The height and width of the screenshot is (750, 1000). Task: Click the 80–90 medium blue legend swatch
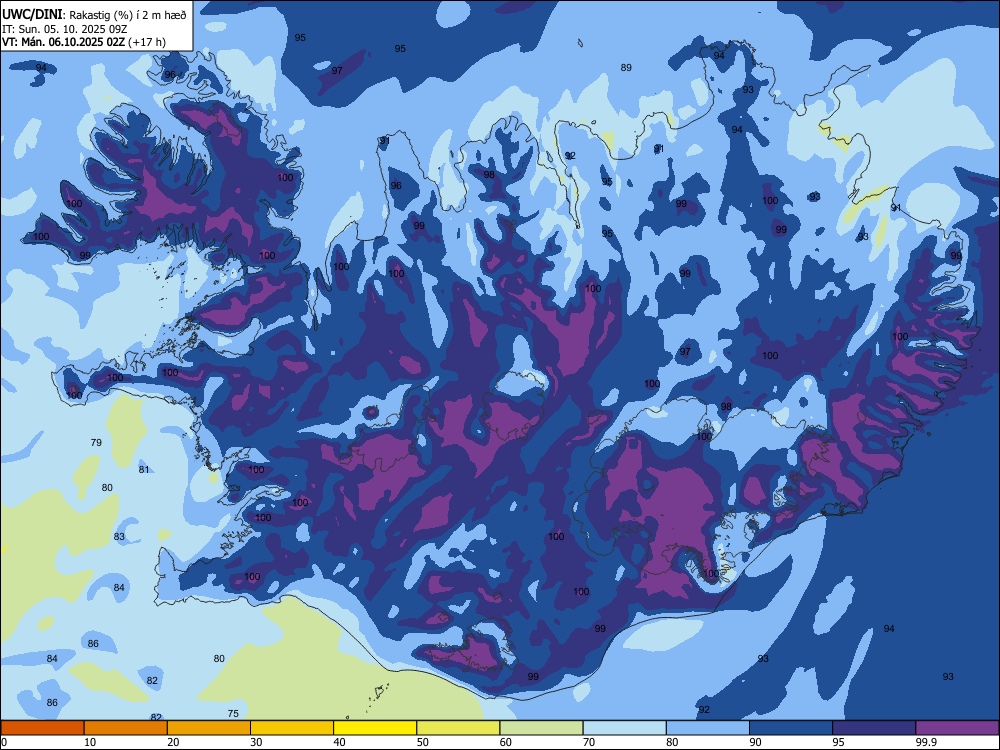(708, 728)
